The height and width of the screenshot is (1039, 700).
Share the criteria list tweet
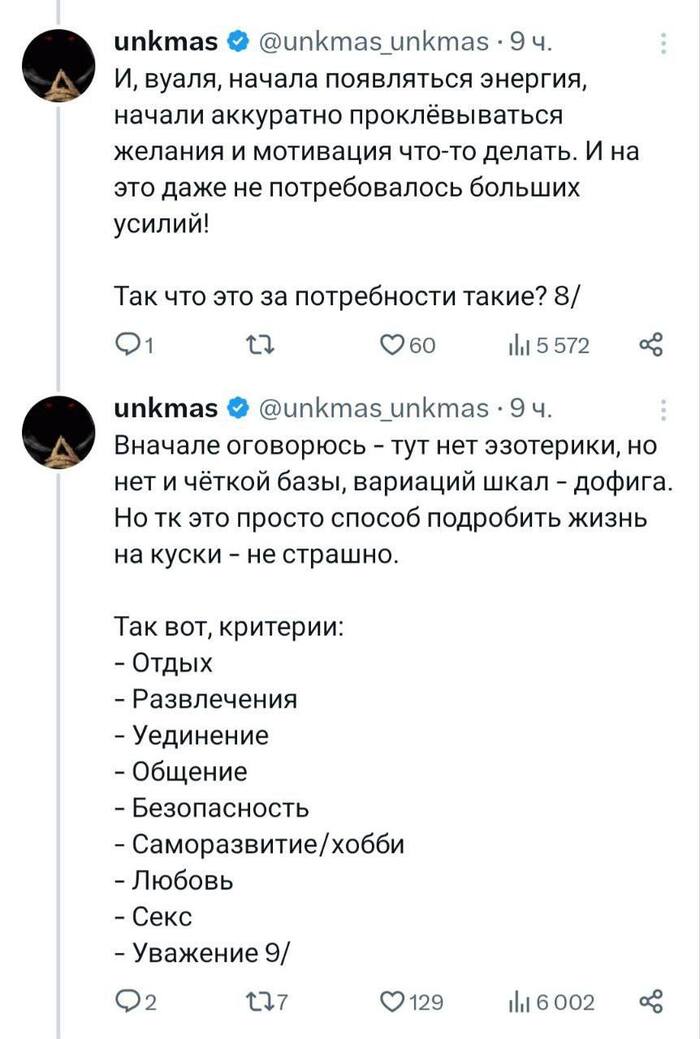coord(651,1002)
